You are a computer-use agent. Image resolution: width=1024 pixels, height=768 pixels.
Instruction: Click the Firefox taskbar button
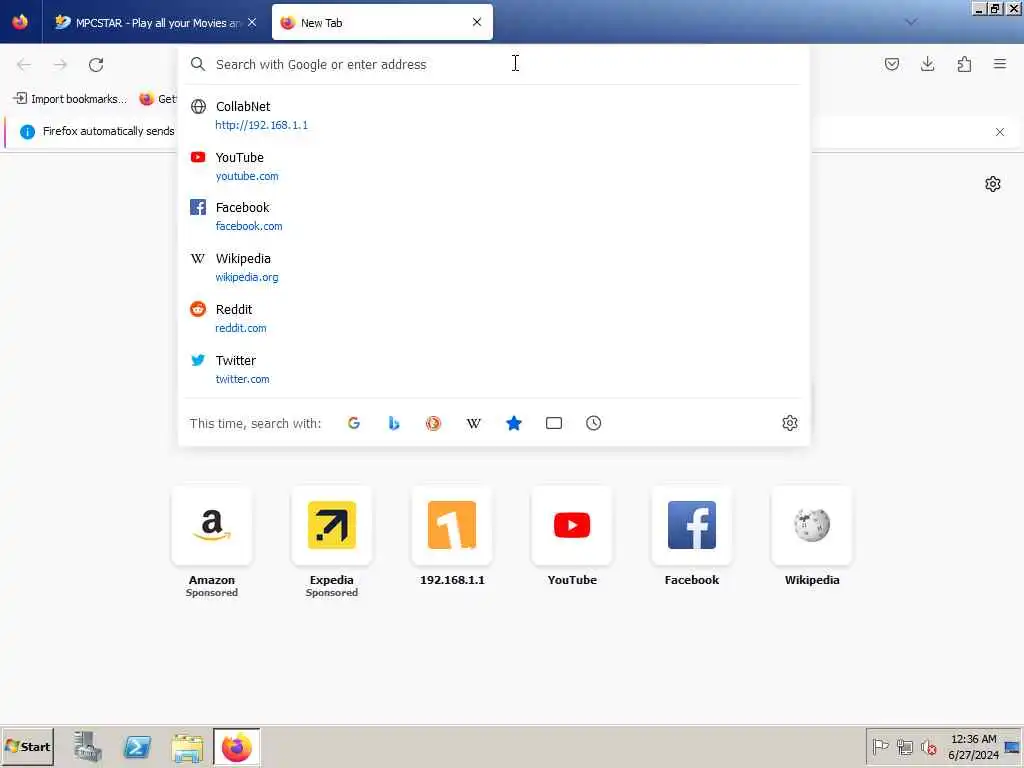236,746
